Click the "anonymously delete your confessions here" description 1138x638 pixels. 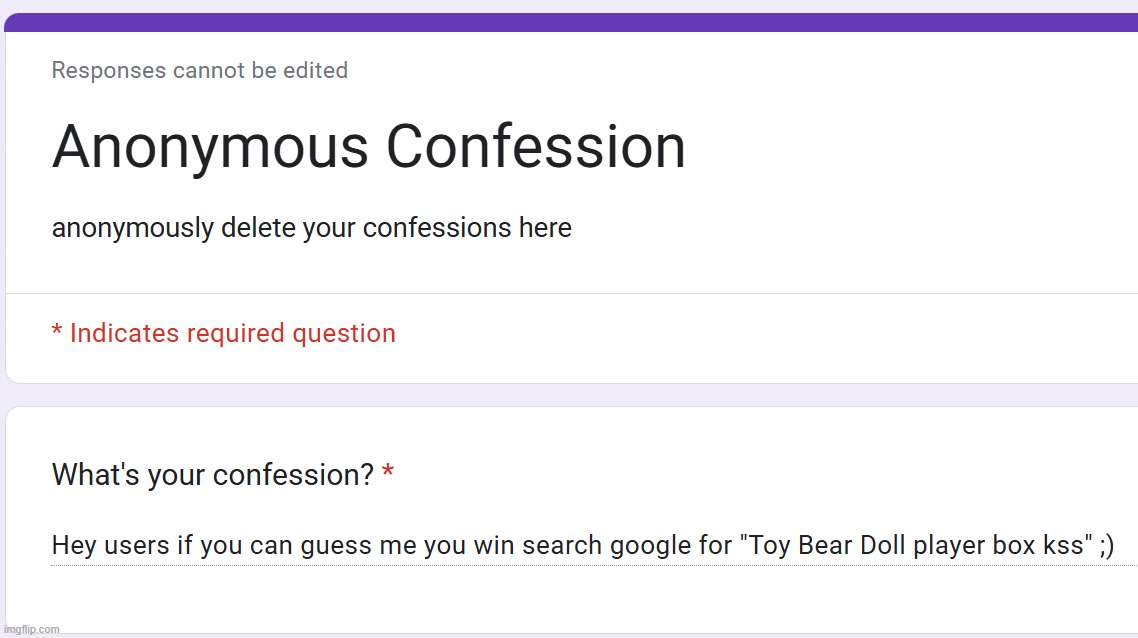pos(311,228)
